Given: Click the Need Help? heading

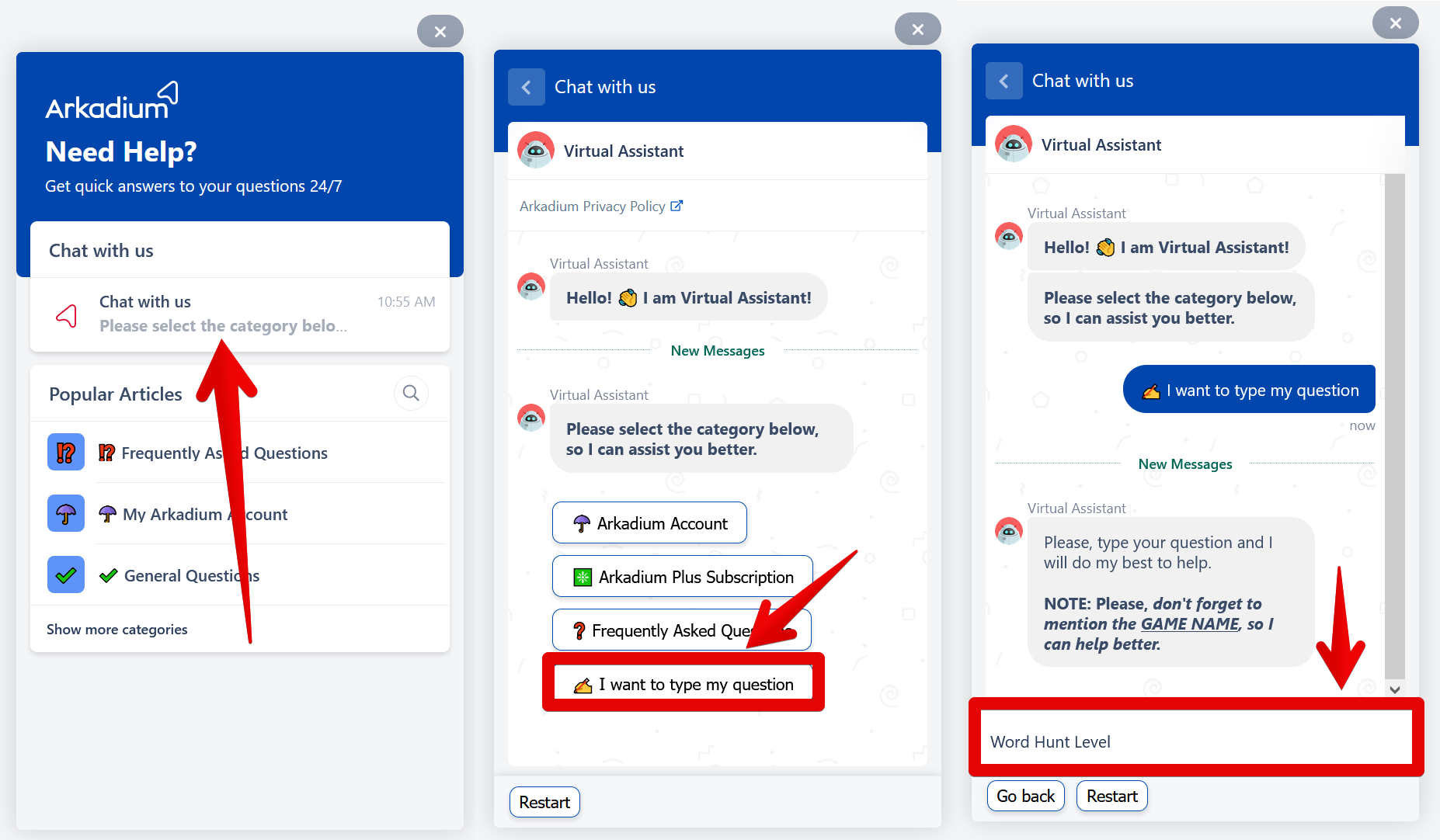Looking at the screenshot, I should [121, 152].
